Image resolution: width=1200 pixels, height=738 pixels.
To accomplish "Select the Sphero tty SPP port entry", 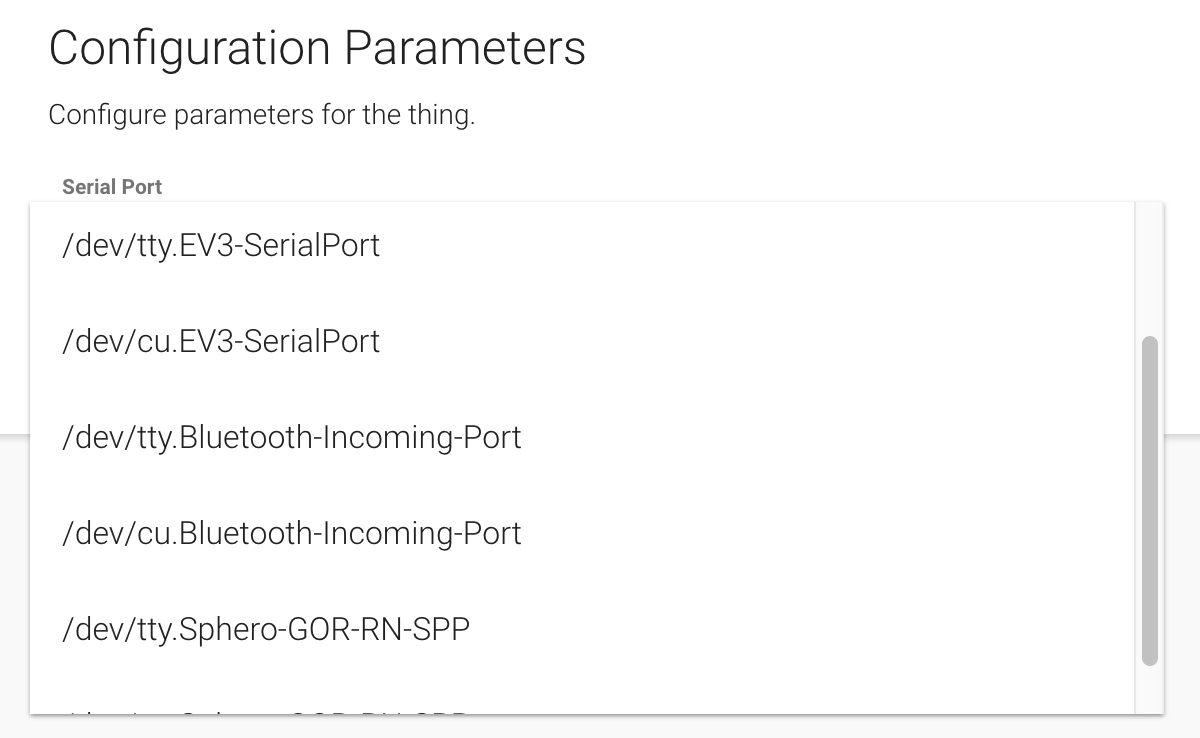I will [x=265, y=630].
